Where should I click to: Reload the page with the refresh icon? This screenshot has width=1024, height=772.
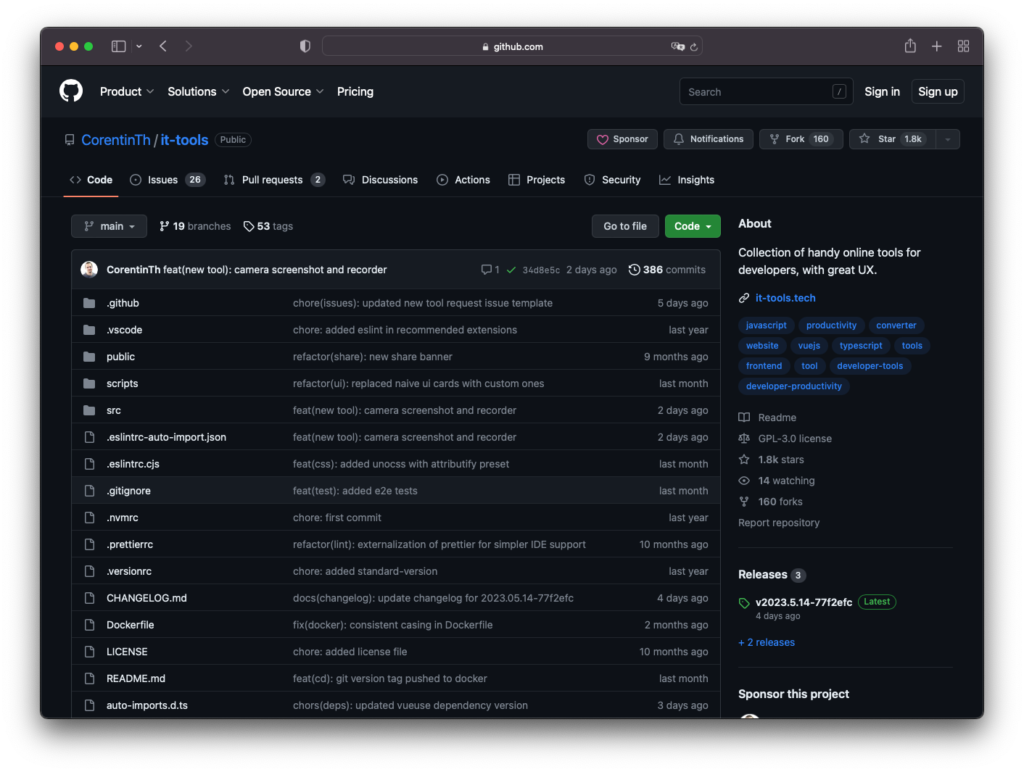pyautogui.click(x=694, y=47)
